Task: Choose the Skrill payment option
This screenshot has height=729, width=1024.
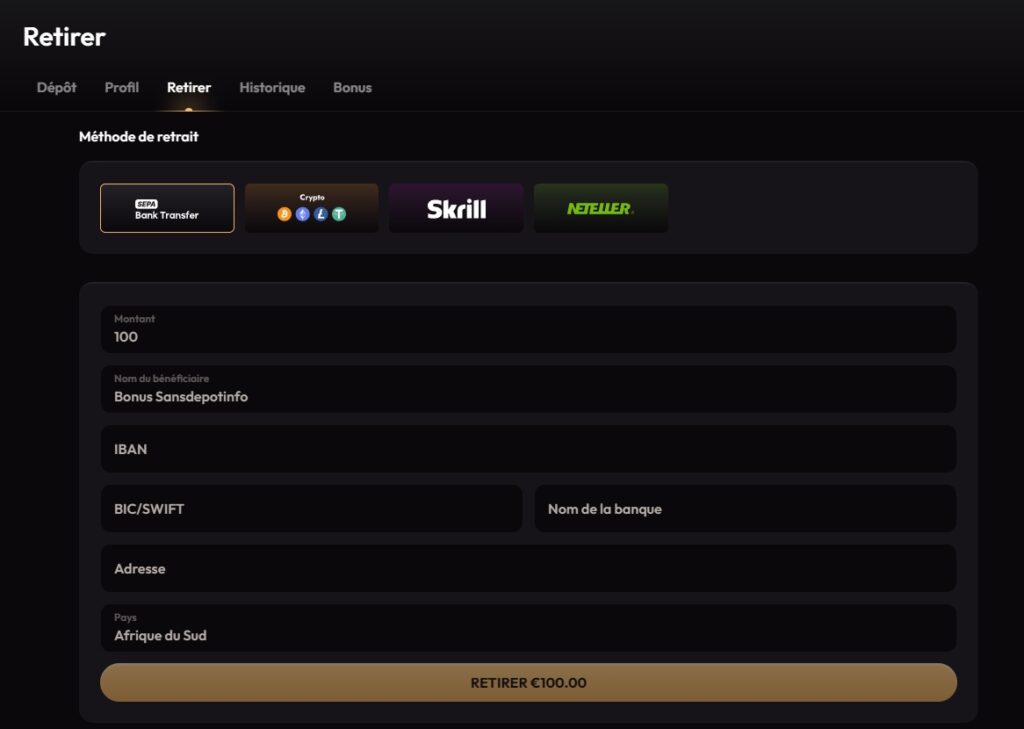Action: pos(456,208)
